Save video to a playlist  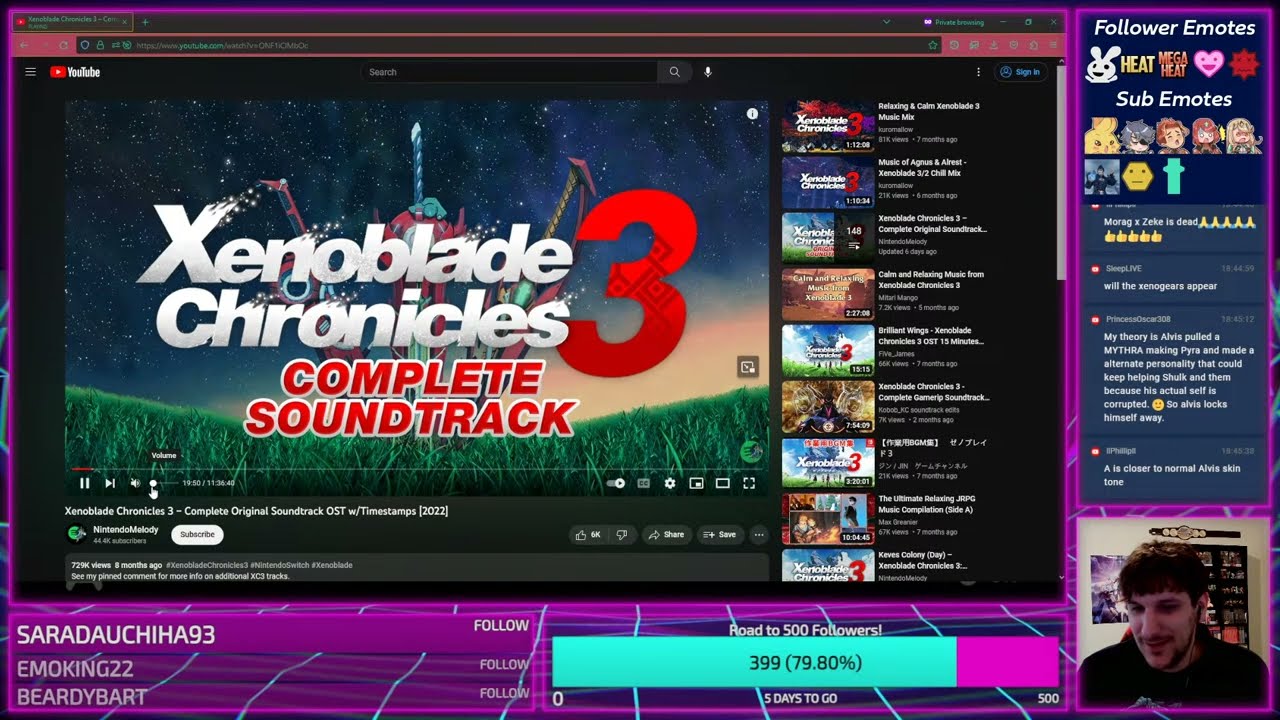click(x=719, y=535)
